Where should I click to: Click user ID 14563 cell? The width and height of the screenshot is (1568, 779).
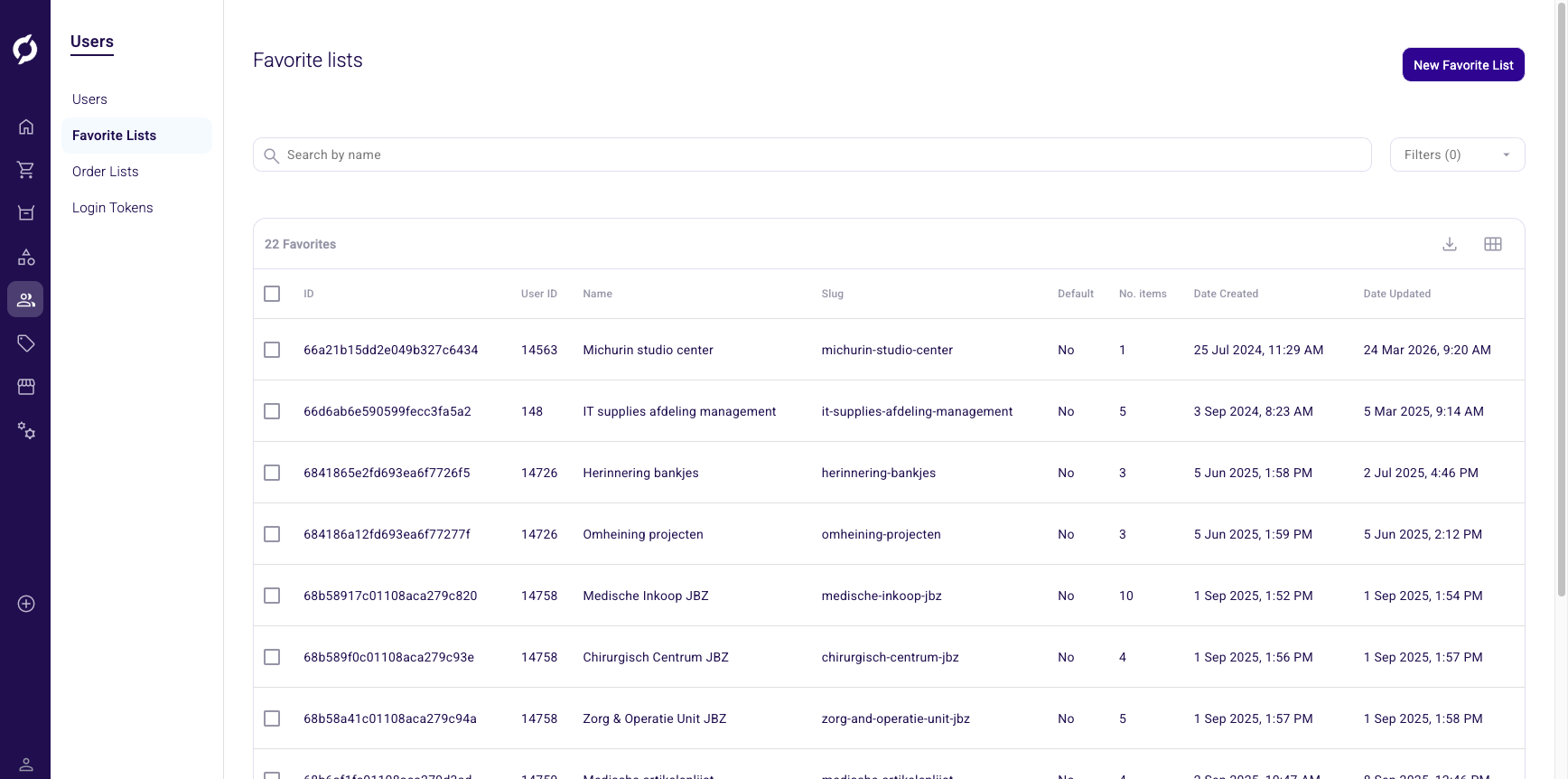click(539, 350)
